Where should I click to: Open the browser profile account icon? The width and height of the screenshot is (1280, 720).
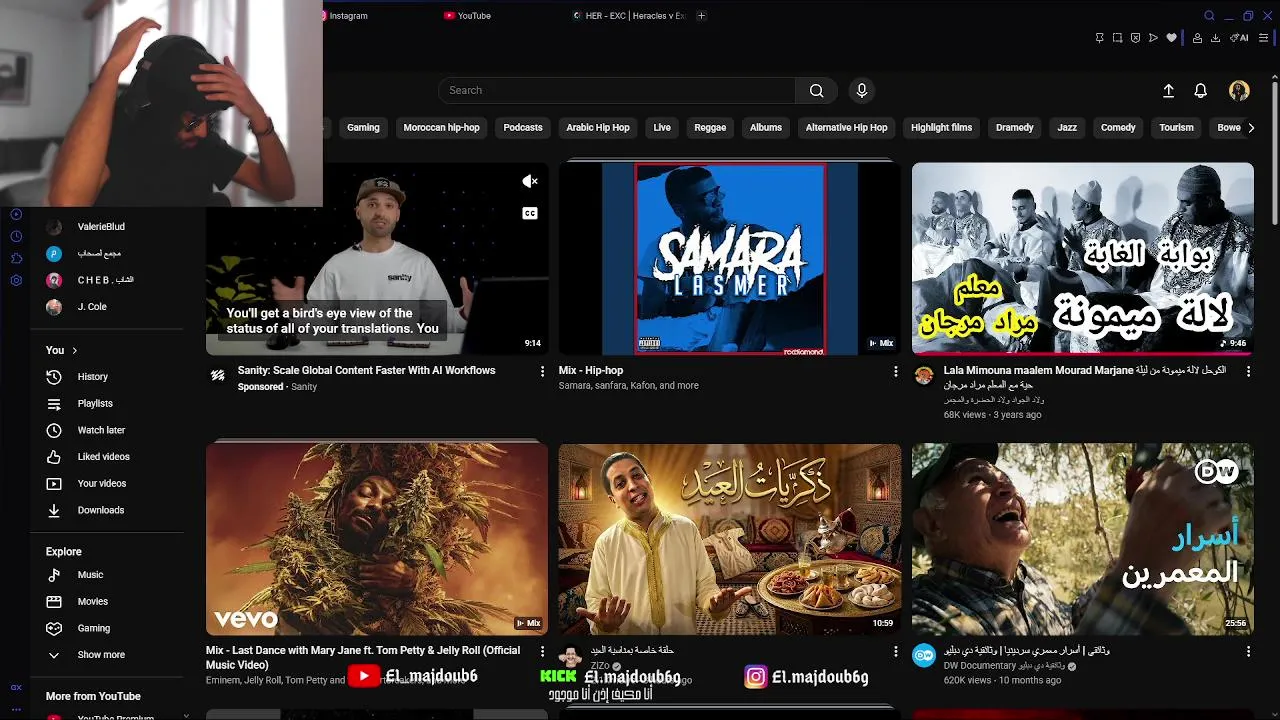[x=1197, y=38]
